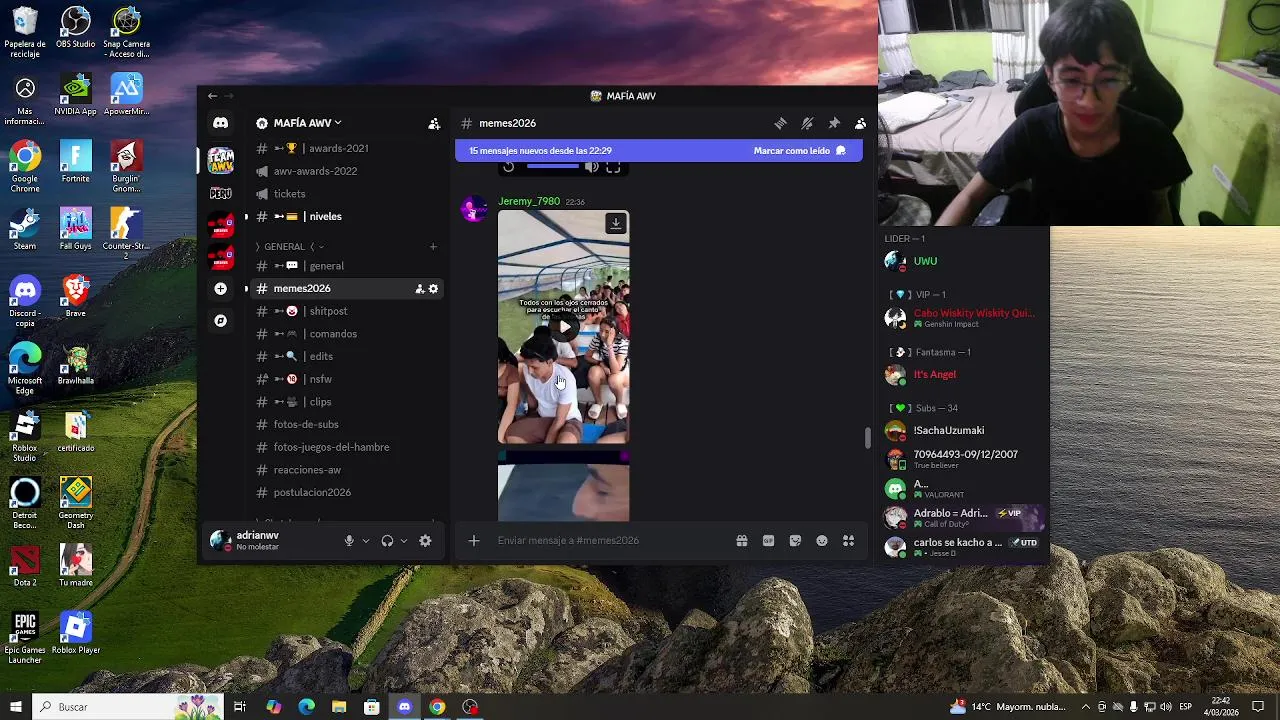Open the awards-2021 channel
Viewport: 1280px width, 720px height.
(345, 148)
